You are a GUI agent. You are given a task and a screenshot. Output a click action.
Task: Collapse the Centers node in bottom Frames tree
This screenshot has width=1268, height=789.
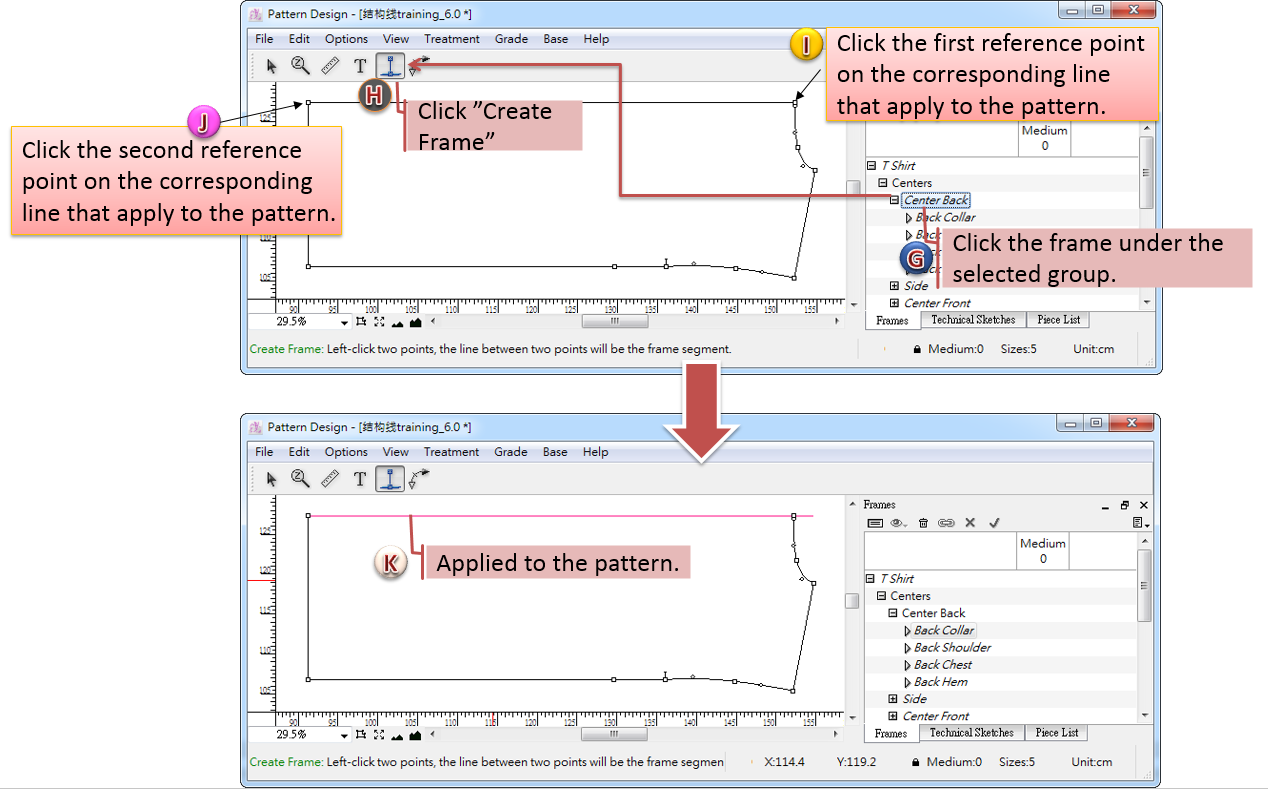pos(882,596)
